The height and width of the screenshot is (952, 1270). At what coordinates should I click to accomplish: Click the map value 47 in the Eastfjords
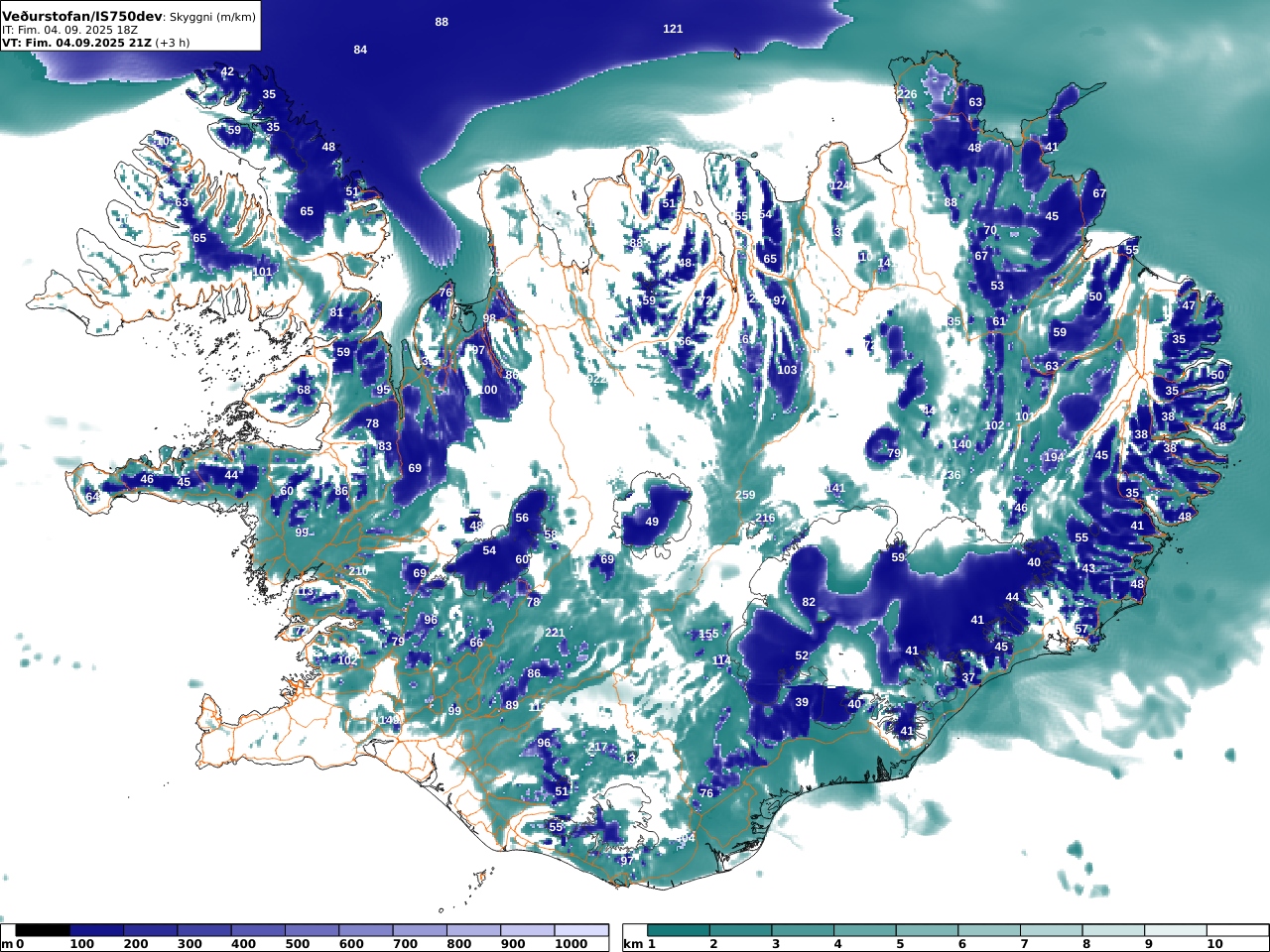coord(1189,305)
